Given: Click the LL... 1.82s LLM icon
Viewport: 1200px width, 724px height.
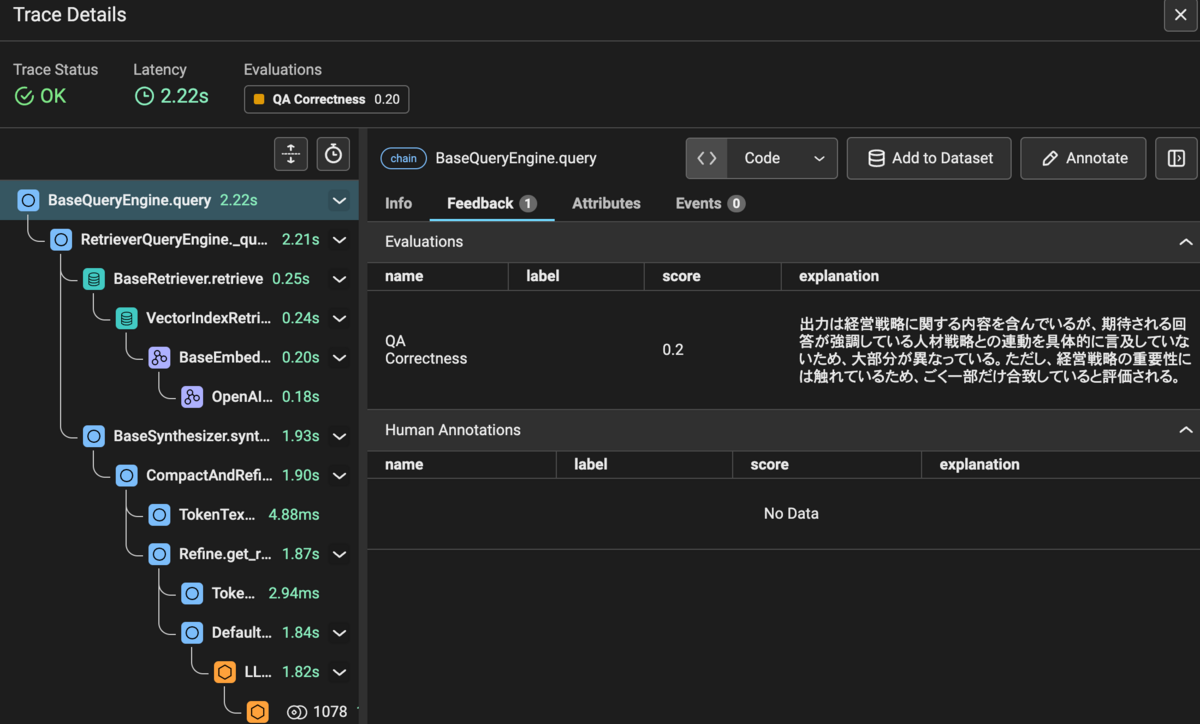Looking at the screenshot, I should click(225, 672).
